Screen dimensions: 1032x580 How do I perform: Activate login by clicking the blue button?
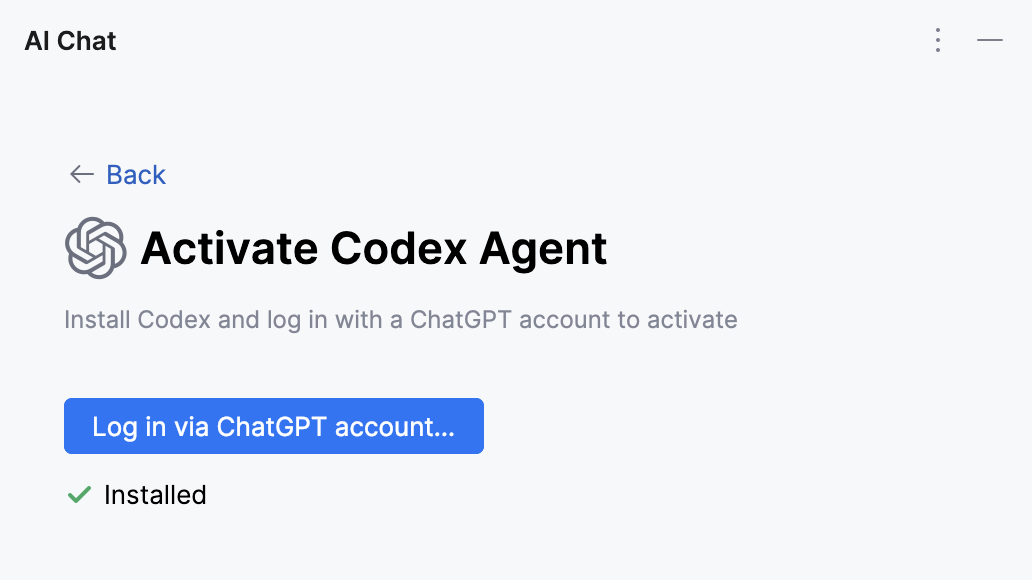[273, 426]
